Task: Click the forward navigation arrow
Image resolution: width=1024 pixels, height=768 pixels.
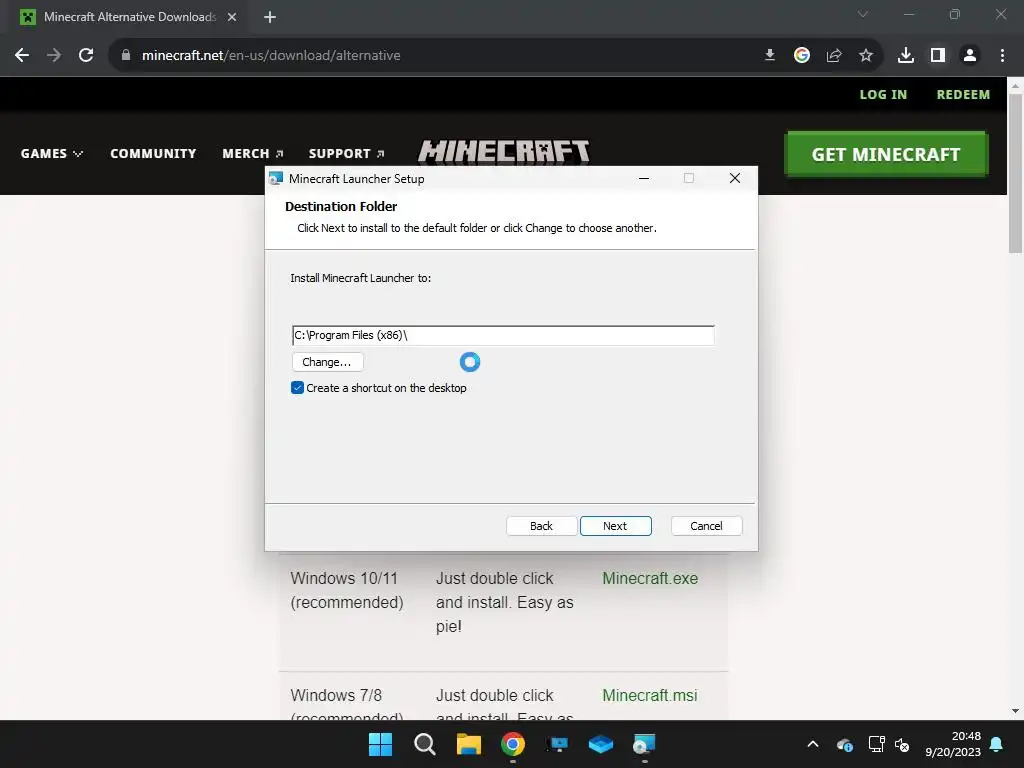Action: (x=54, y=56)
